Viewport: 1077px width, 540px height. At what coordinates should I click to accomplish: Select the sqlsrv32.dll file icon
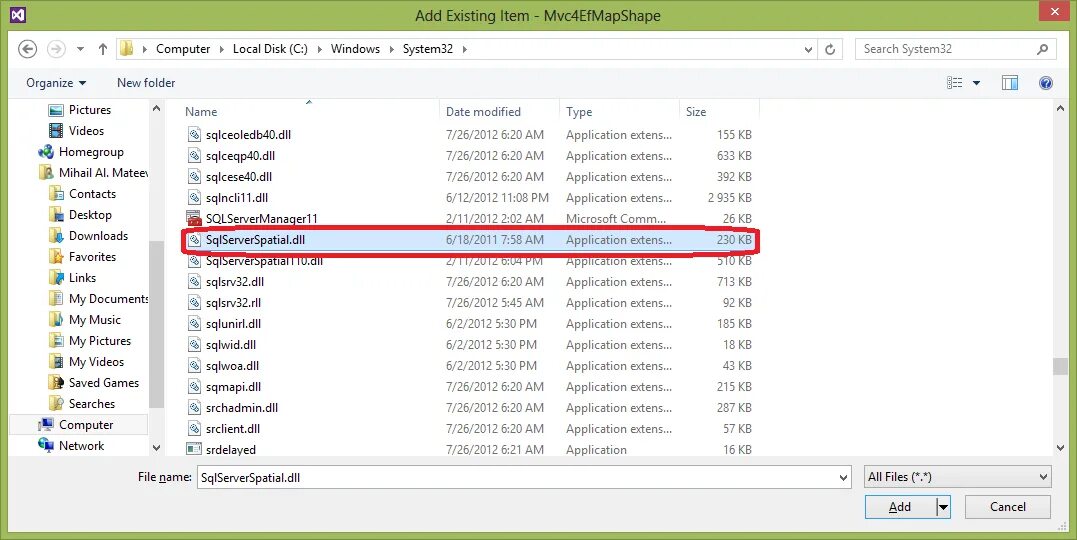[x=194, y=282]
